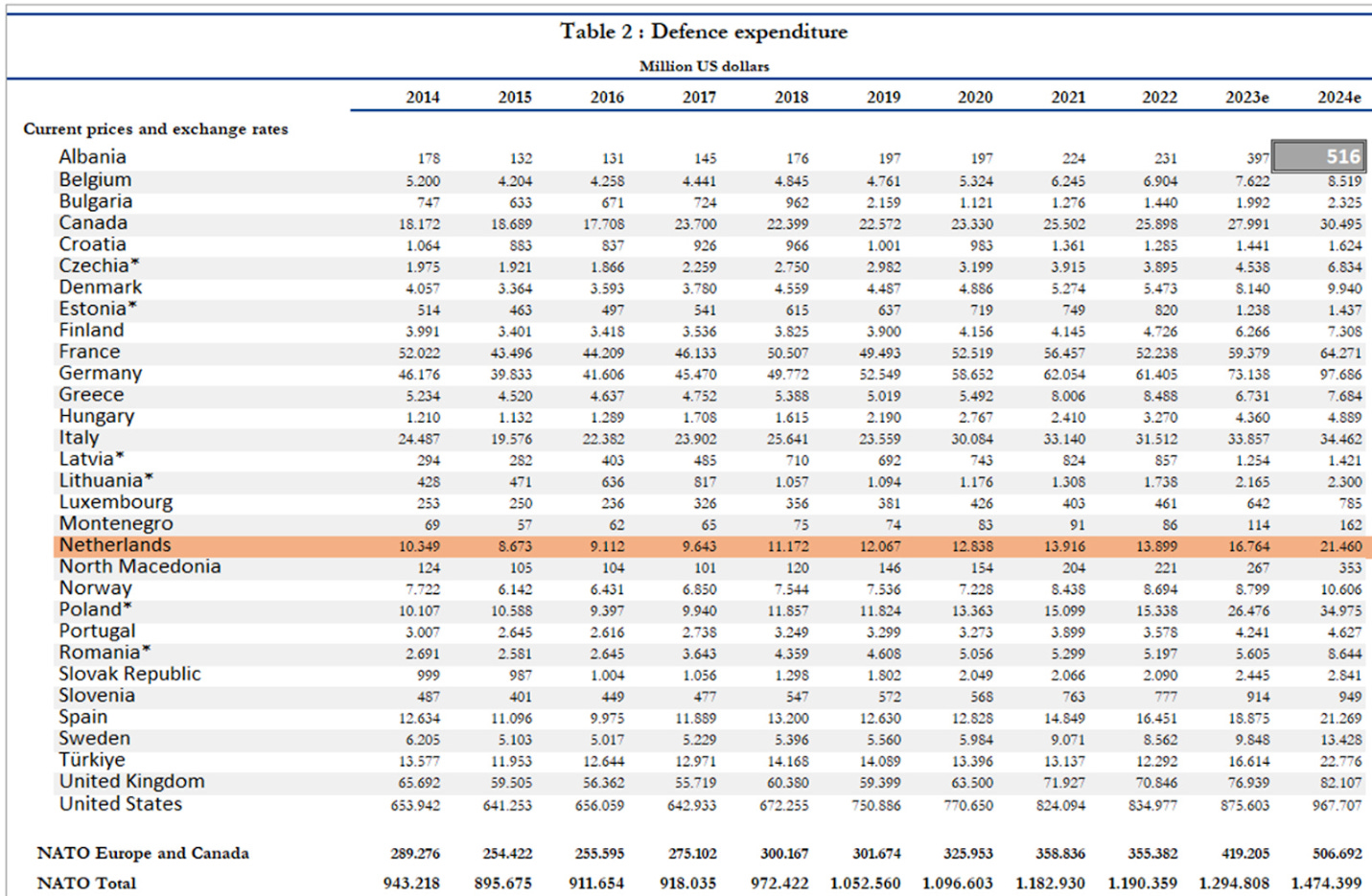Select the Czechia* row label
This screenshot has width=1372, height=896.
coord(100,265)
